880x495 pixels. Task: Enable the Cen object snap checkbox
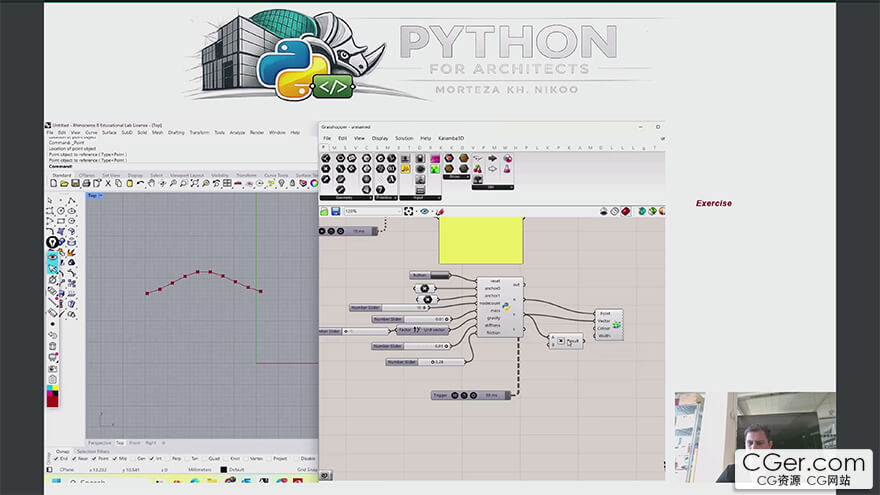[134, 459]
